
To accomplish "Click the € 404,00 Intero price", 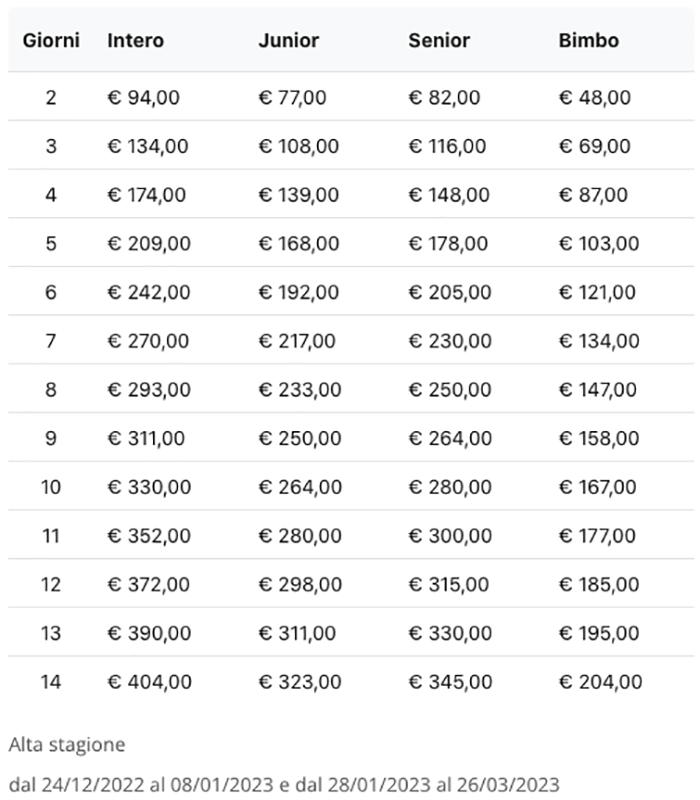I will point(149,682).
